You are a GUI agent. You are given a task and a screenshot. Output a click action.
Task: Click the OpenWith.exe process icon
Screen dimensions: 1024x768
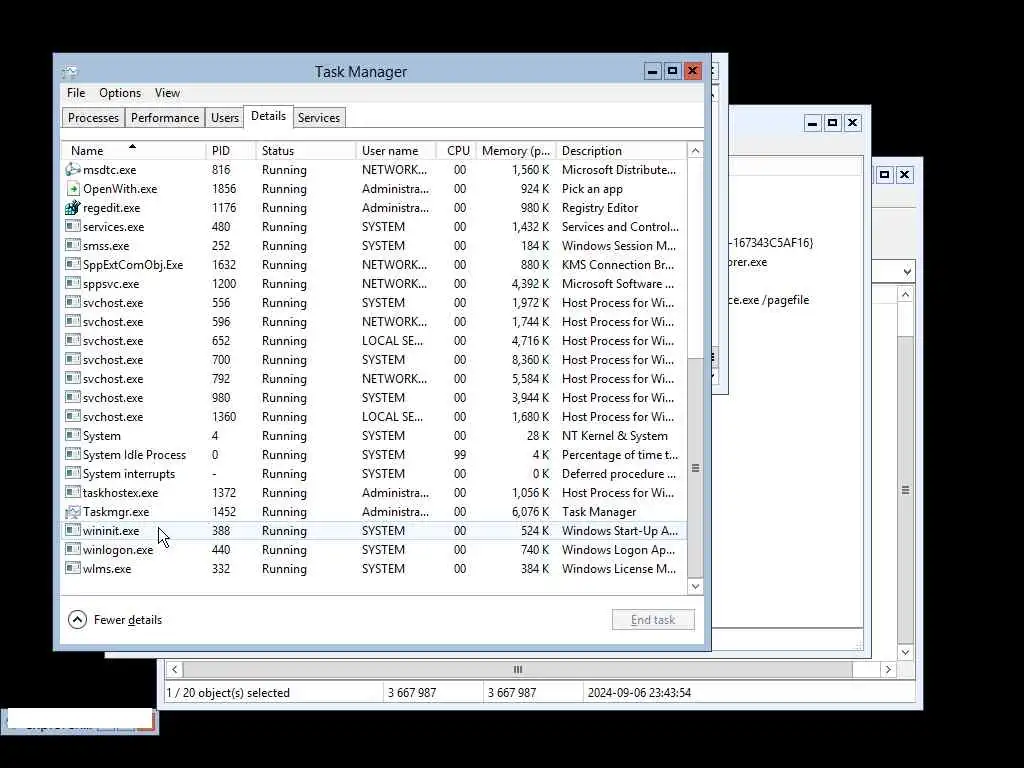[72, 188]
